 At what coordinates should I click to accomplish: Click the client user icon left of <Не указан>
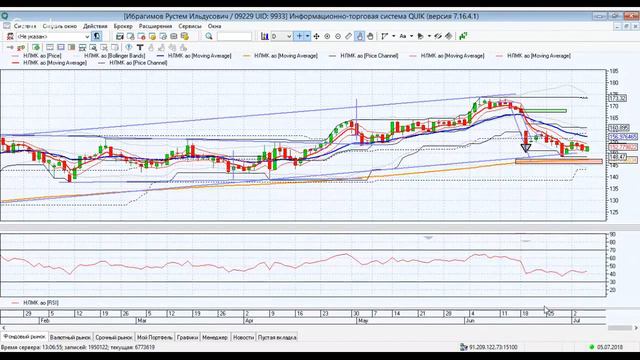point(10,36)
